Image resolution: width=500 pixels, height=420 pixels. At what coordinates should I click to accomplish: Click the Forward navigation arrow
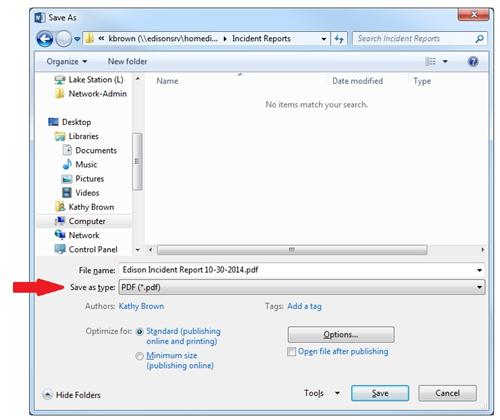[63, 39]
